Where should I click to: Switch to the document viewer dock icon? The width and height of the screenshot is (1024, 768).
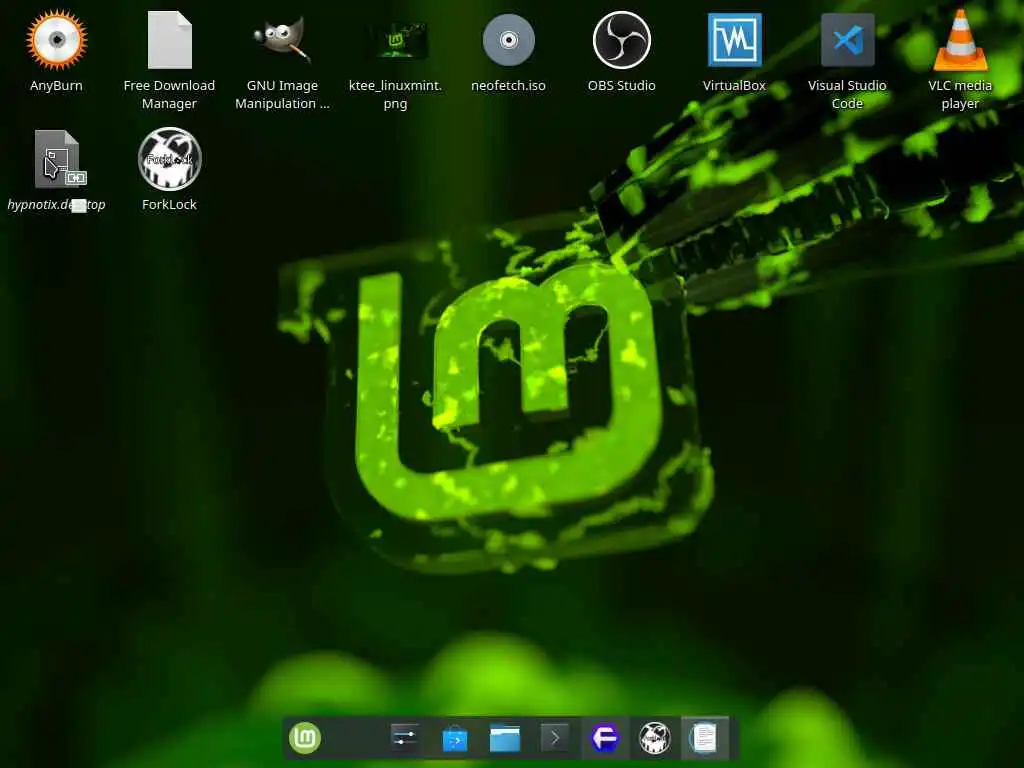click(x=705, y=738)
